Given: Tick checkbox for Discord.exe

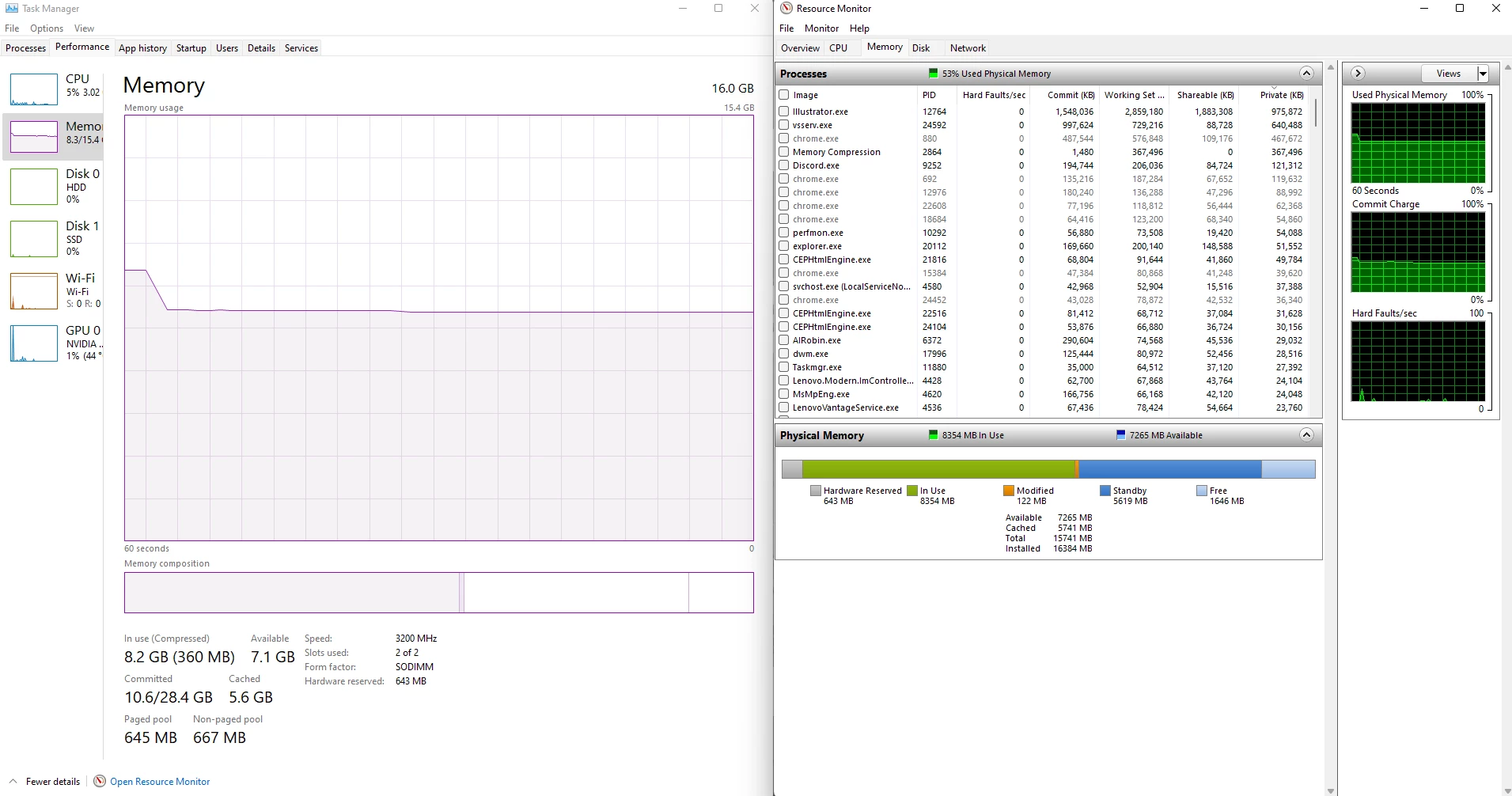Looking at the screenshot, I should tap(784, 165).
